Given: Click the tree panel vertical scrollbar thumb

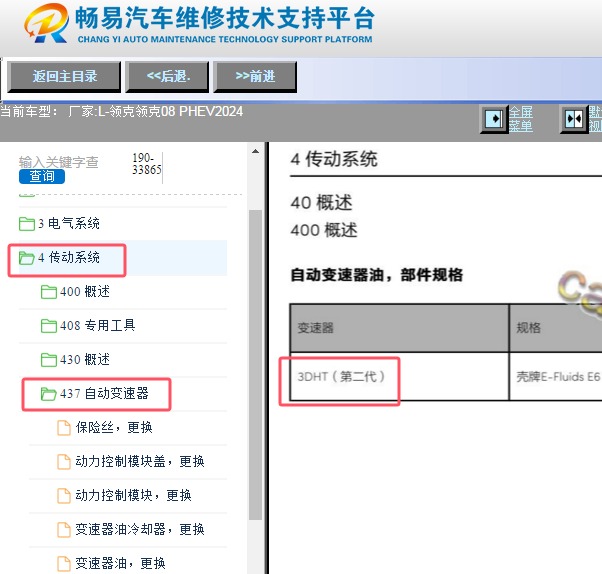Looking at the screenshot, I should [255, 365].
